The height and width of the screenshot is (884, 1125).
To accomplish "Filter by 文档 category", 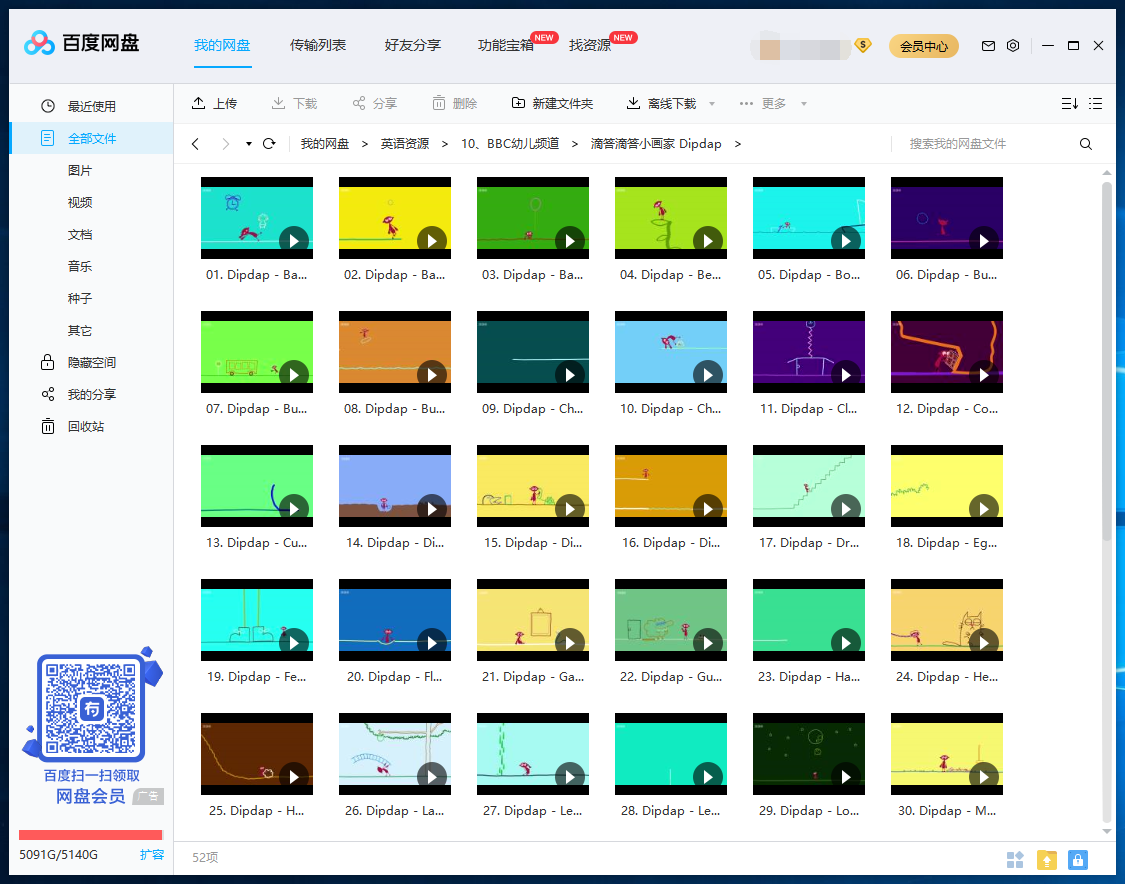I will 80,234.
